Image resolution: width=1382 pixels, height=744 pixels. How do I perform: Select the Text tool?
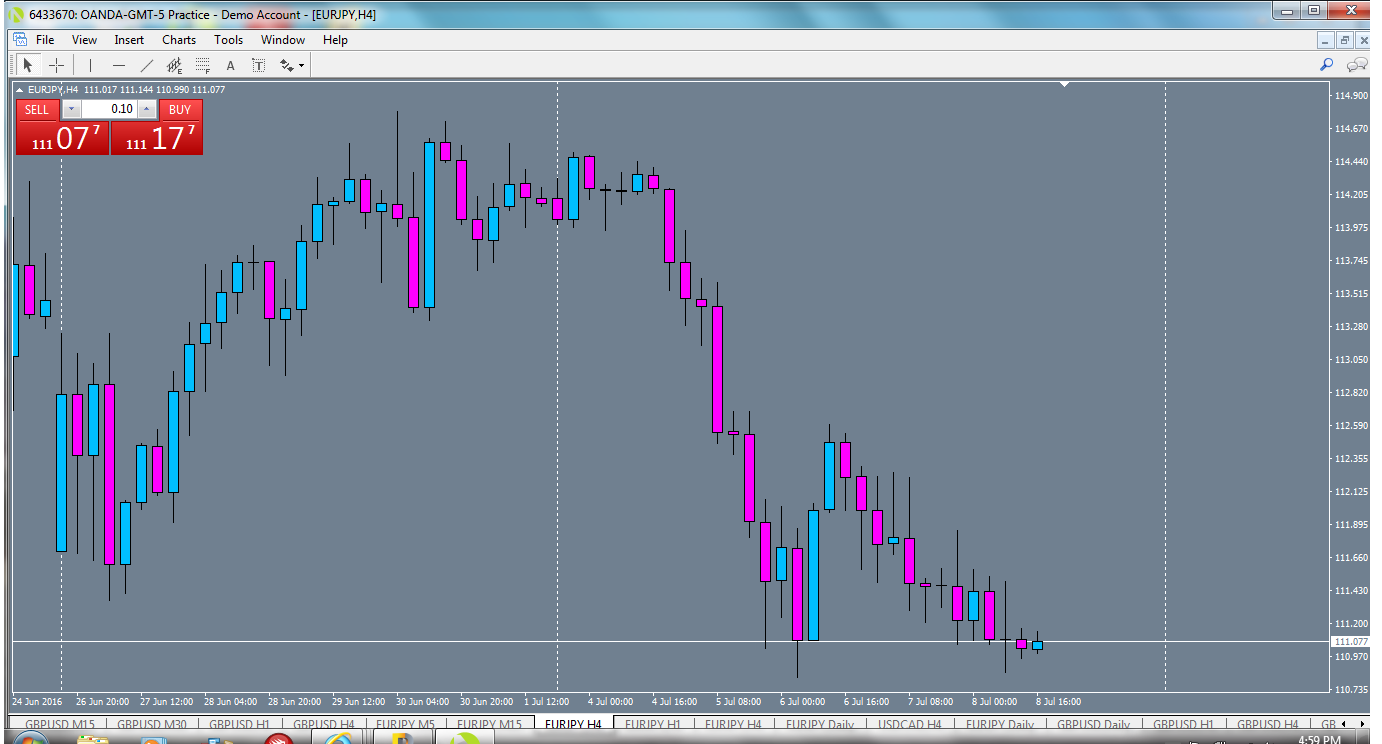(229, 65)
